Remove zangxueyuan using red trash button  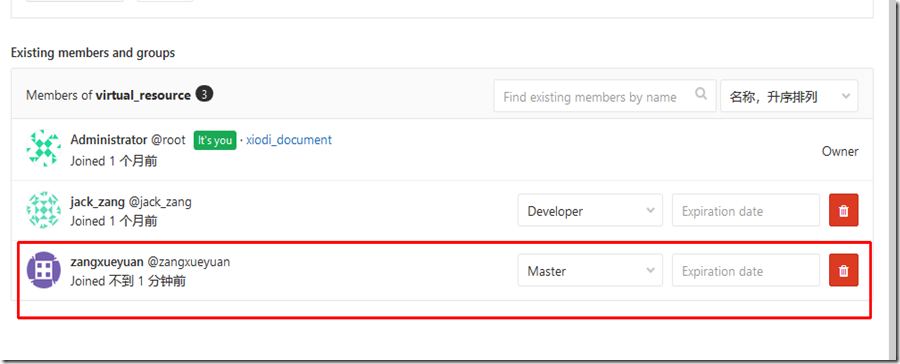coord(843,270)
